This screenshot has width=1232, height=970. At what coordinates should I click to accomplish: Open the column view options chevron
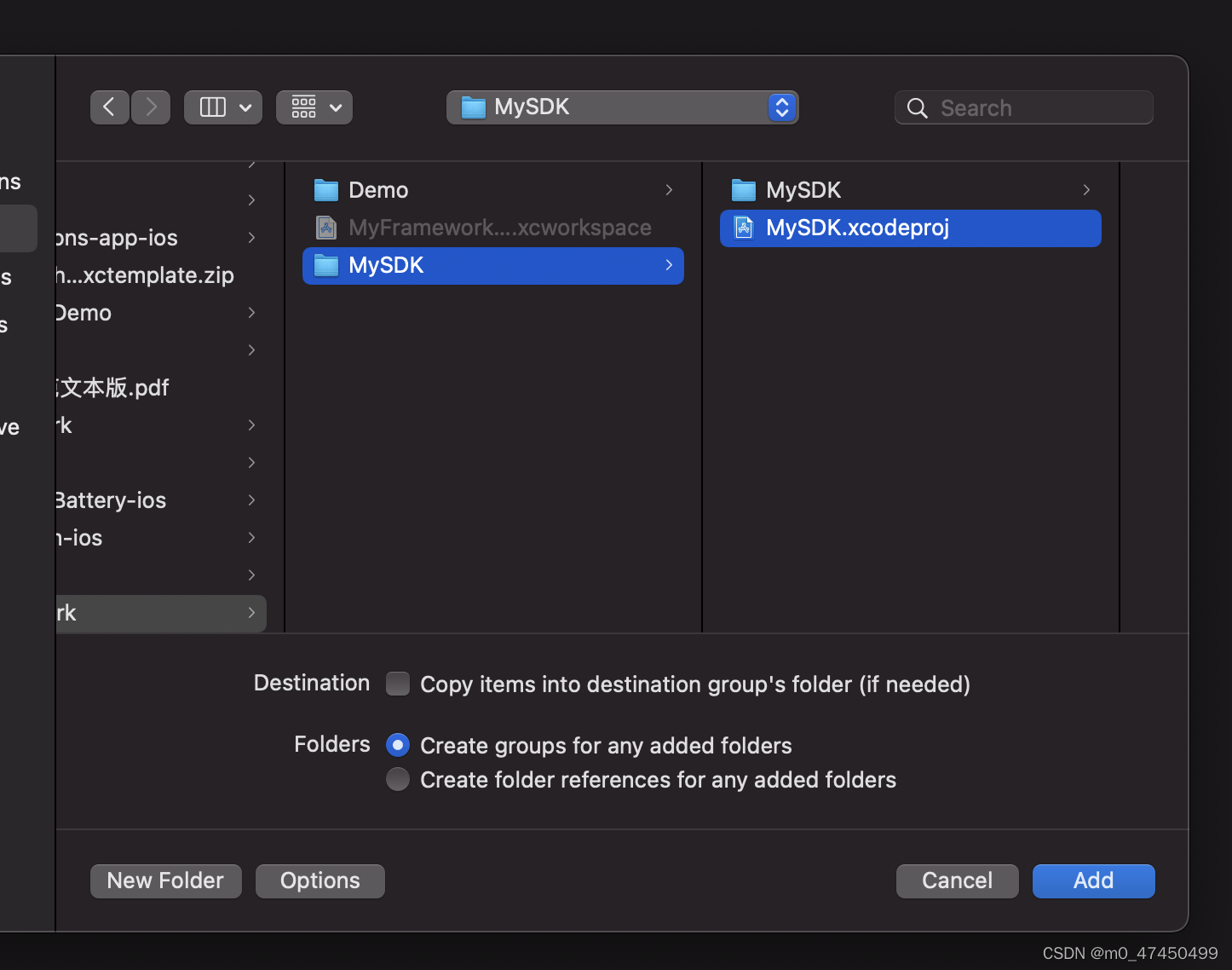pos(245,108)
